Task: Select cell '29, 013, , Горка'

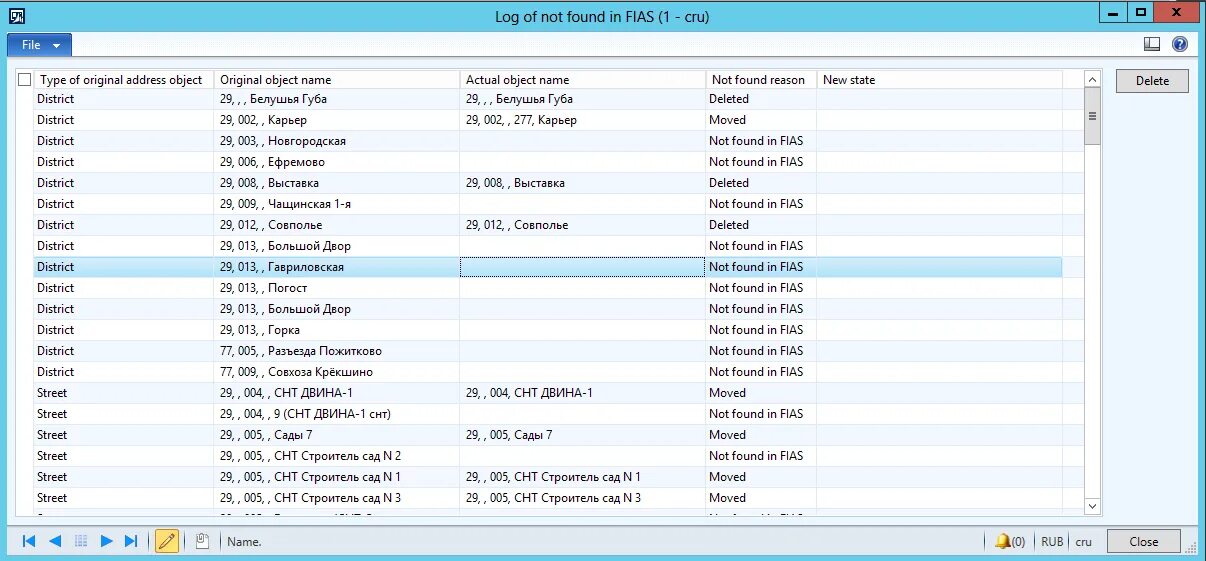Action: (x=337, y=330)
